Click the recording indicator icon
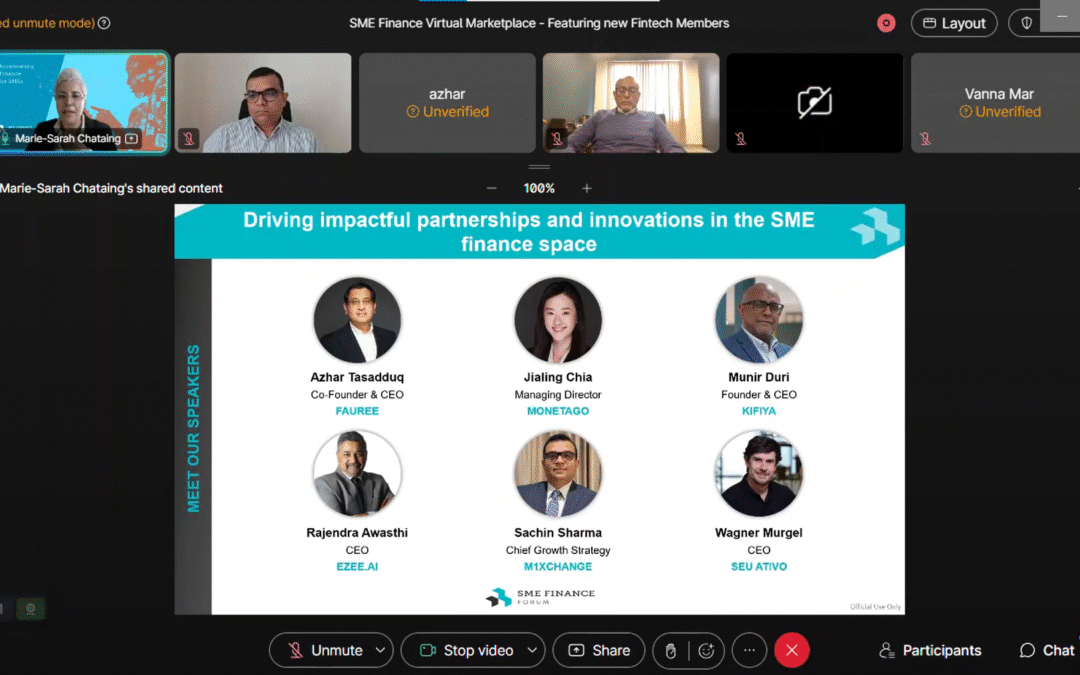Image resolution: width=1080 pixels, height=675 pixels. [886, 23]
